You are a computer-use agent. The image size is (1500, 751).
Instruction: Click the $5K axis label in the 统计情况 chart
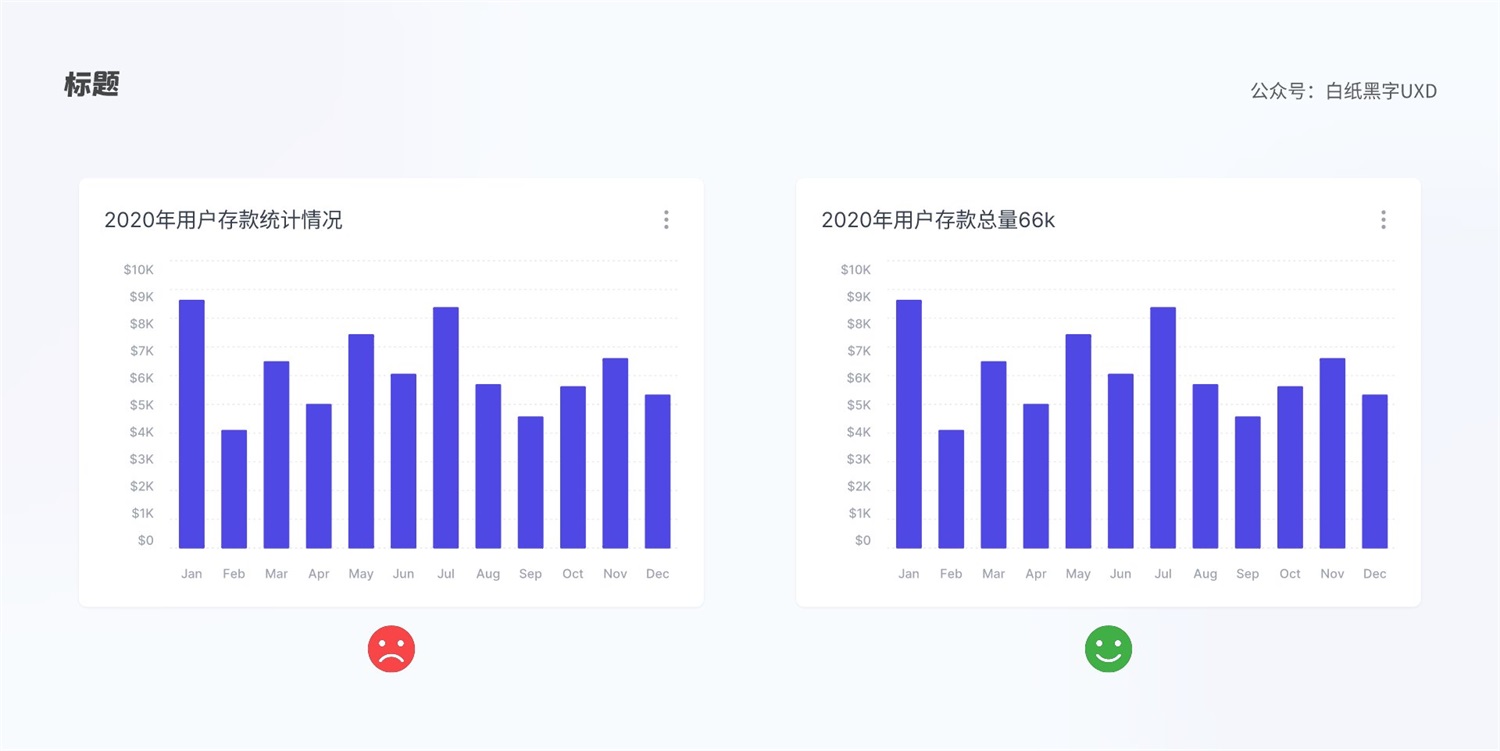[x=142, y=405]
